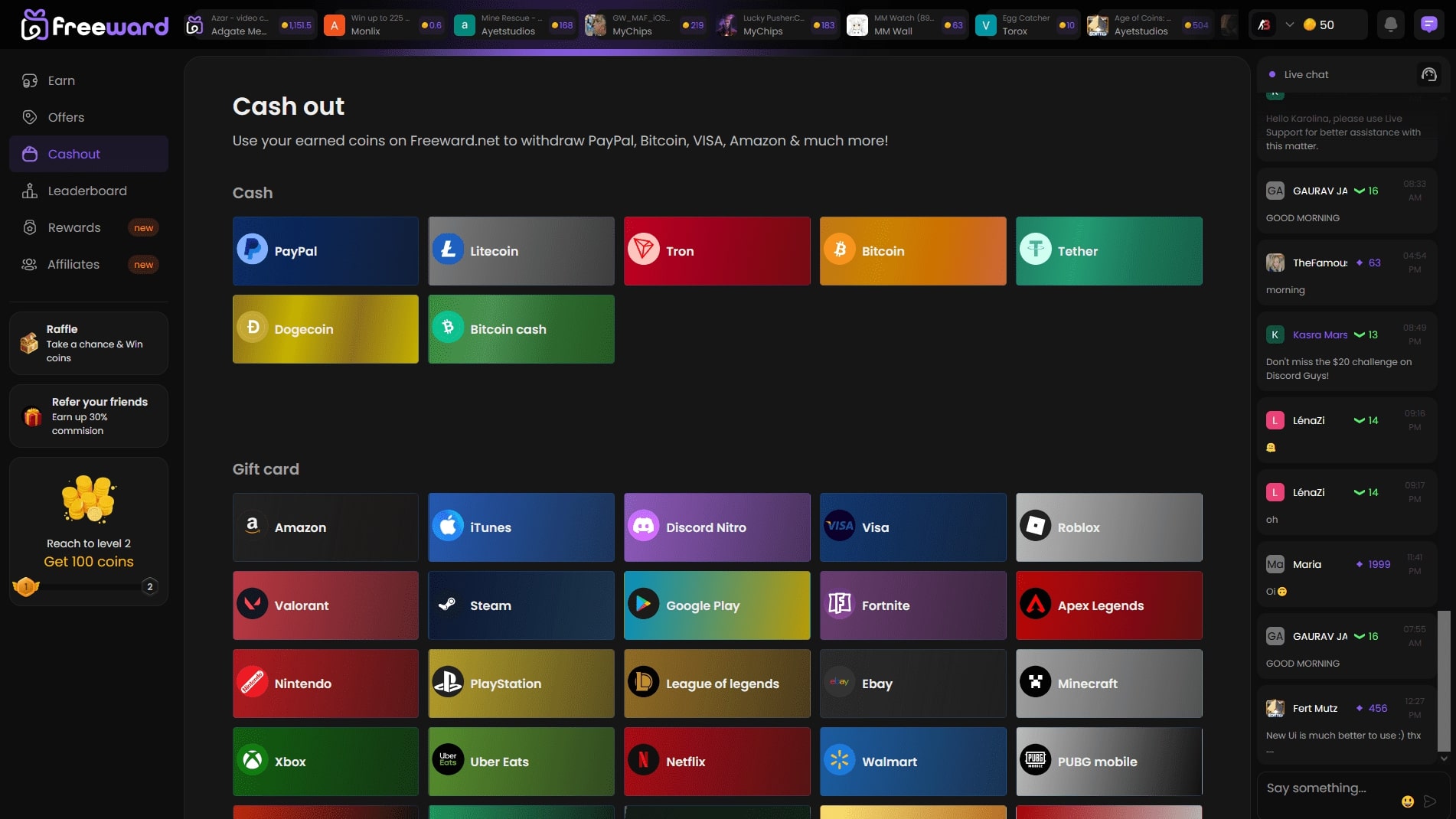Go to Leaderboard page
Screen dimensions: 1456x819
pos(87,191)
